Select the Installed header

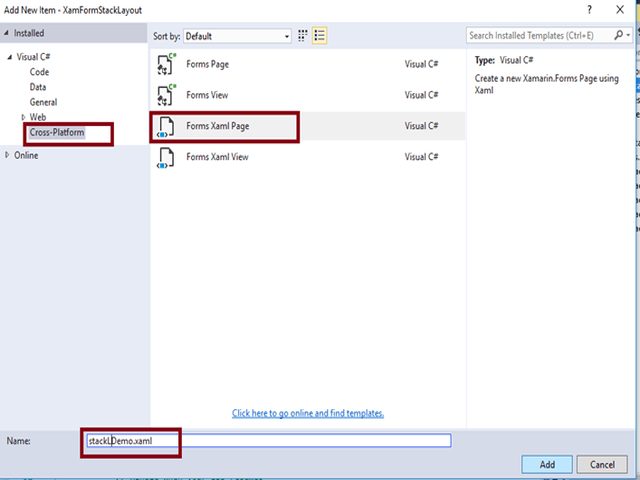[x=73, y=33]
